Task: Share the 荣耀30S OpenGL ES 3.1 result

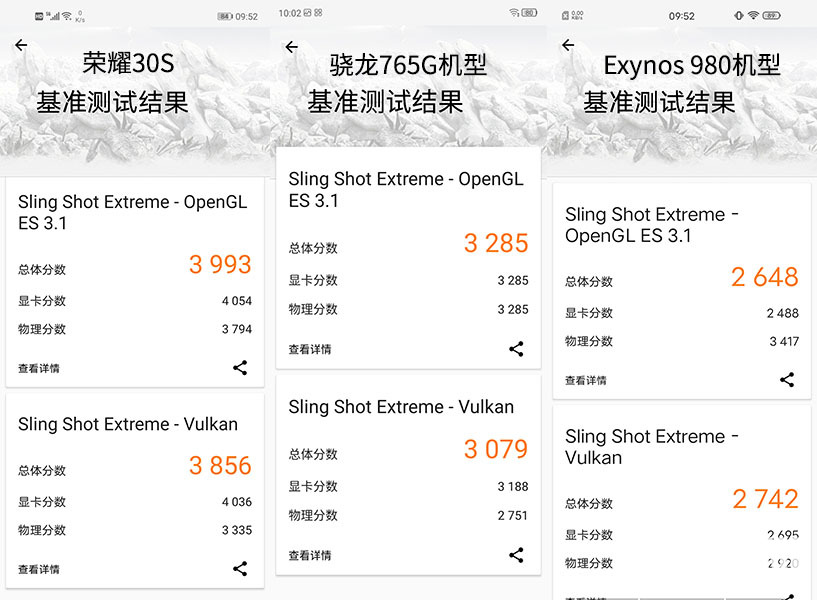Action: 240,368
